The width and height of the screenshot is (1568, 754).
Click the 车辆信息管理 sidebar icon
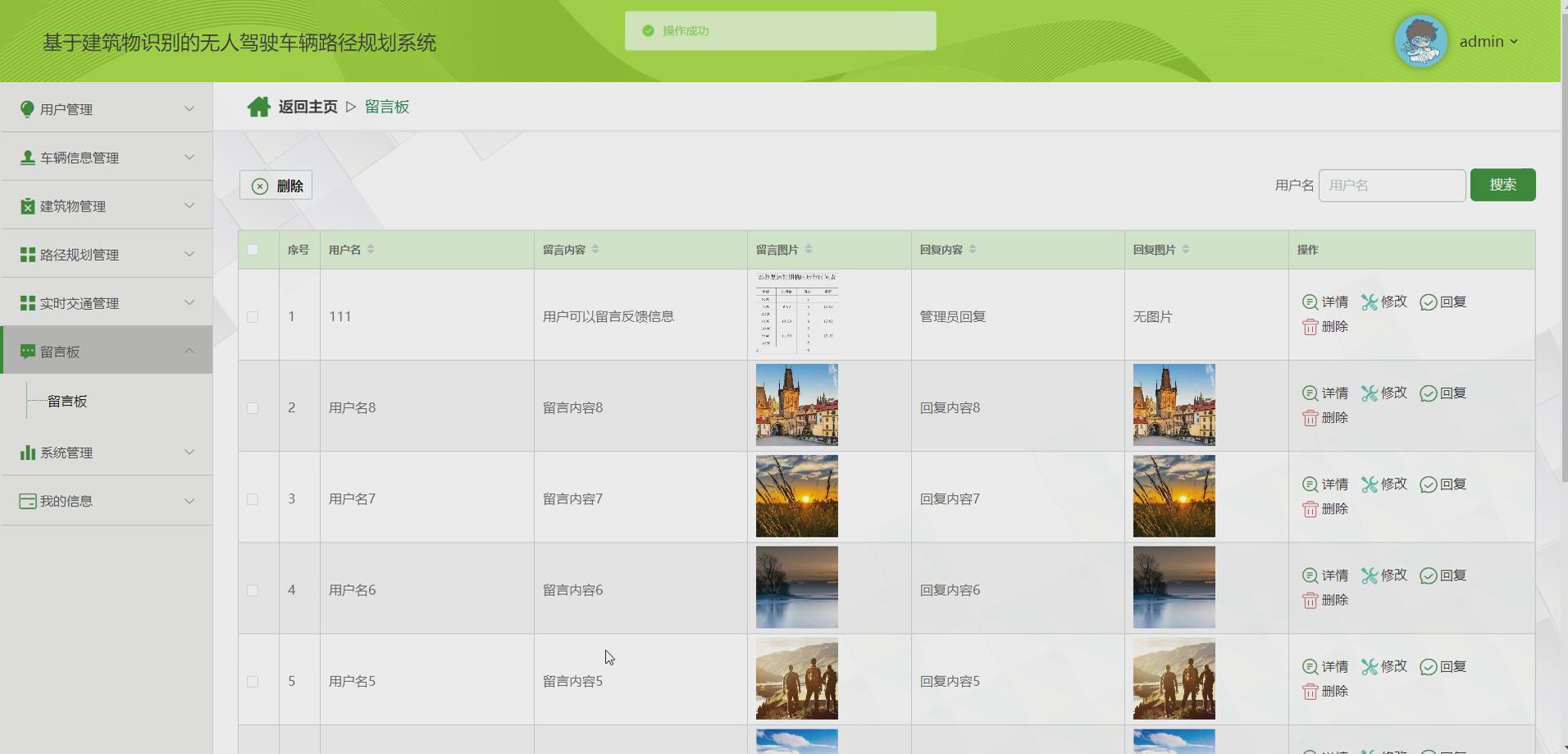[27, 157]
